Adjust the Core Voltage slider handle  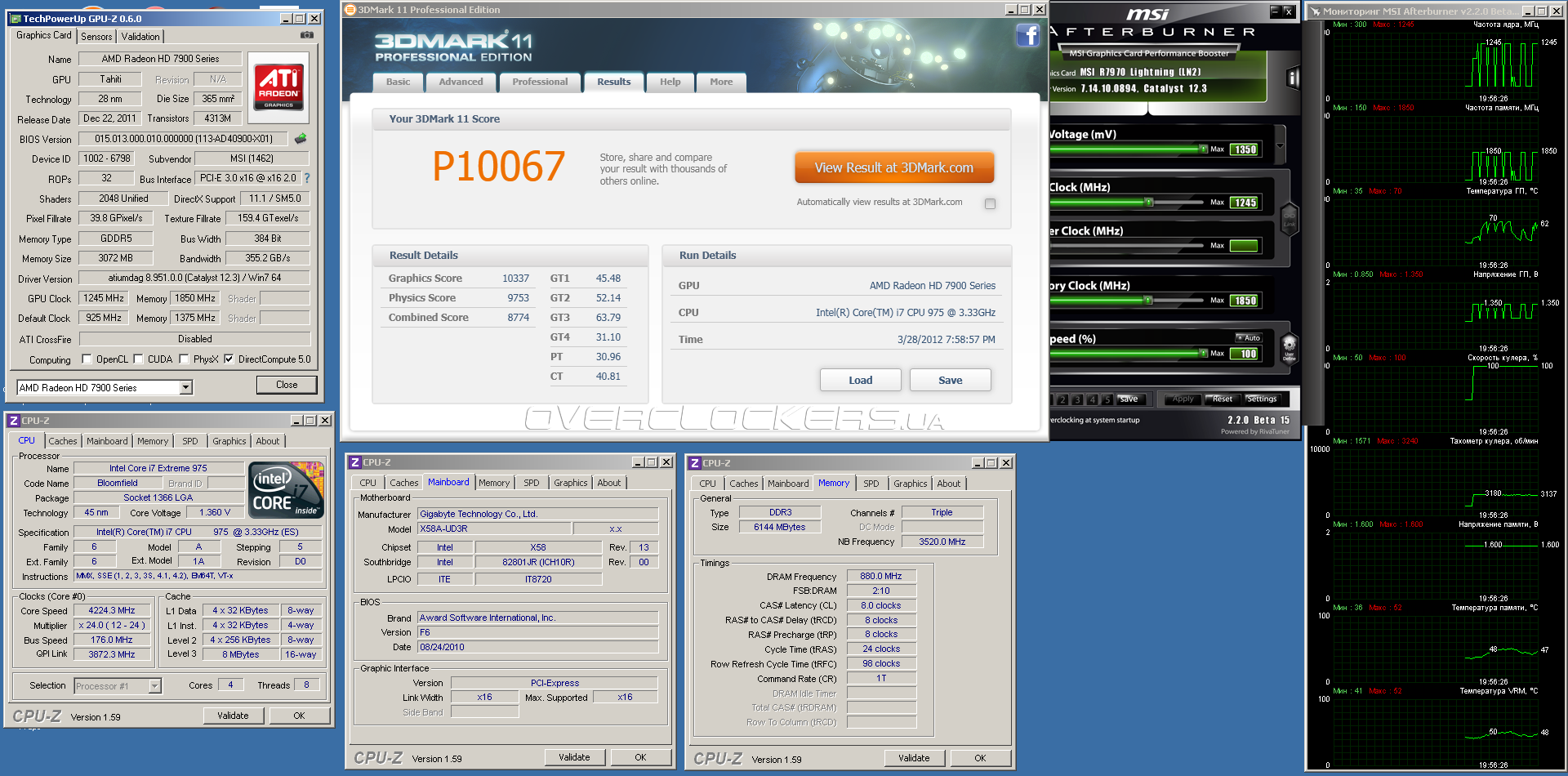1203,149
